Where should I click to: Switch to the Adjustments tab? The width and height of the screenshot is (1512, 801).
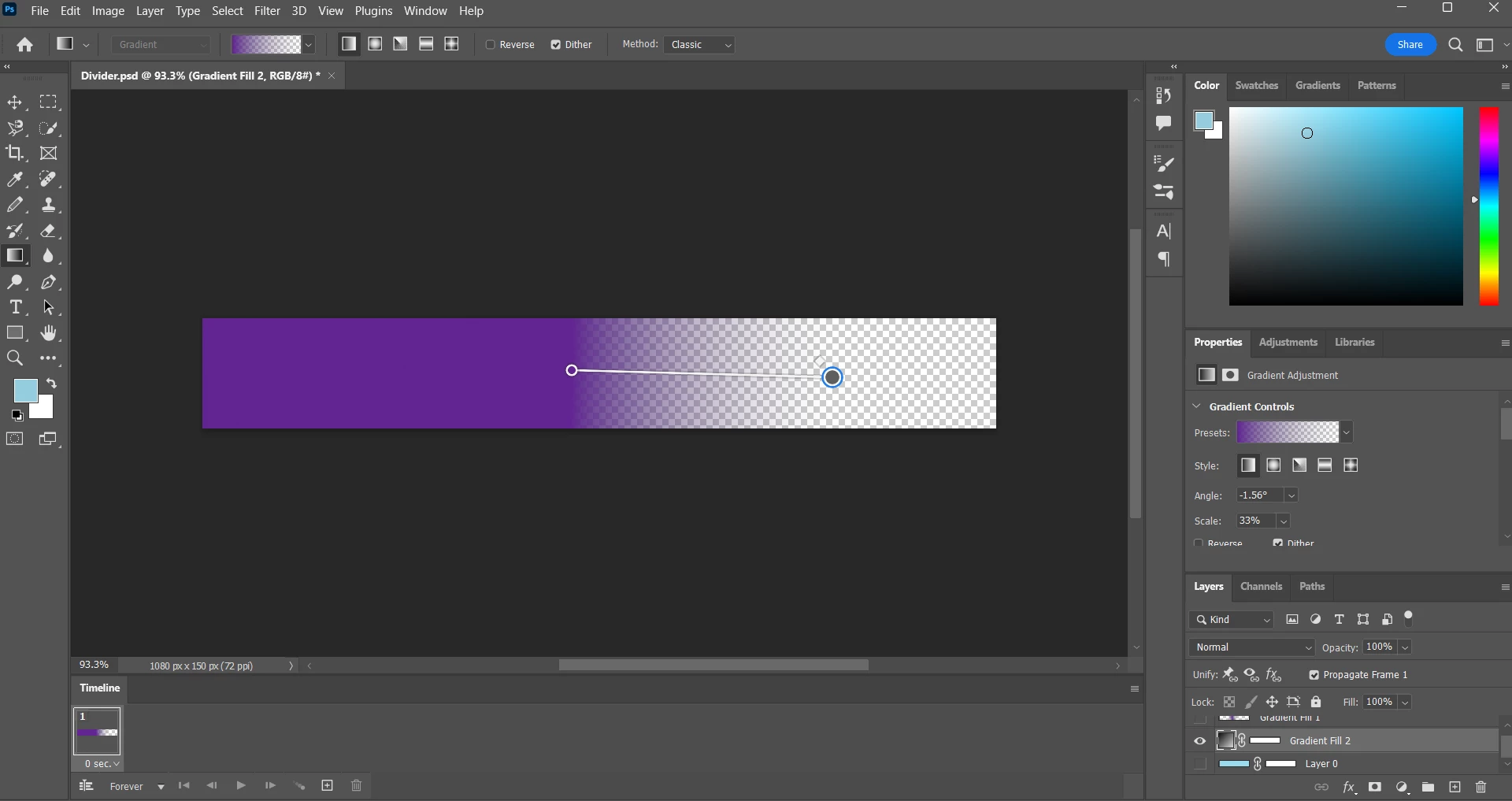(1288, 342)
